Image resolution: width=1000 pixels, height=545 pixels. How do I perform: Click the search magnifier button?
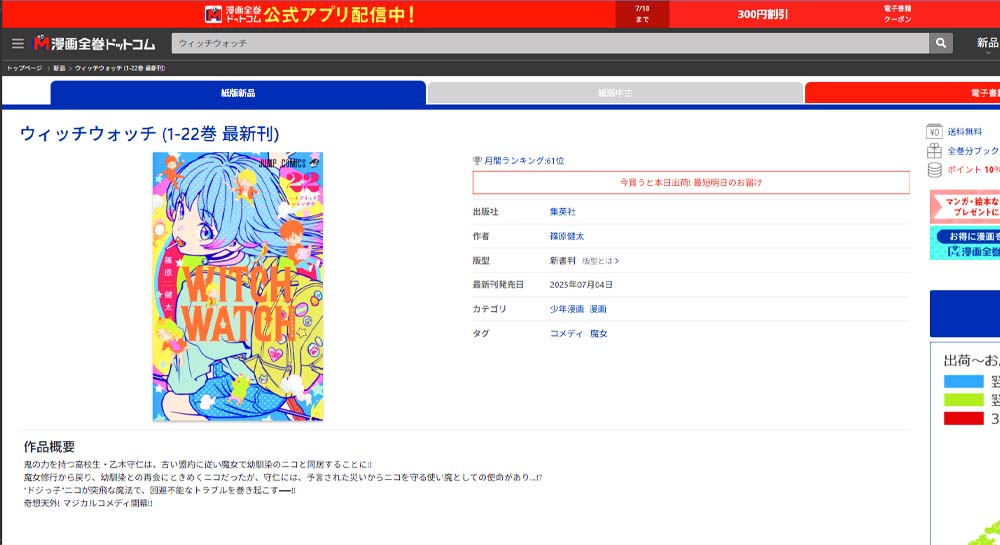tap(941, 43)
